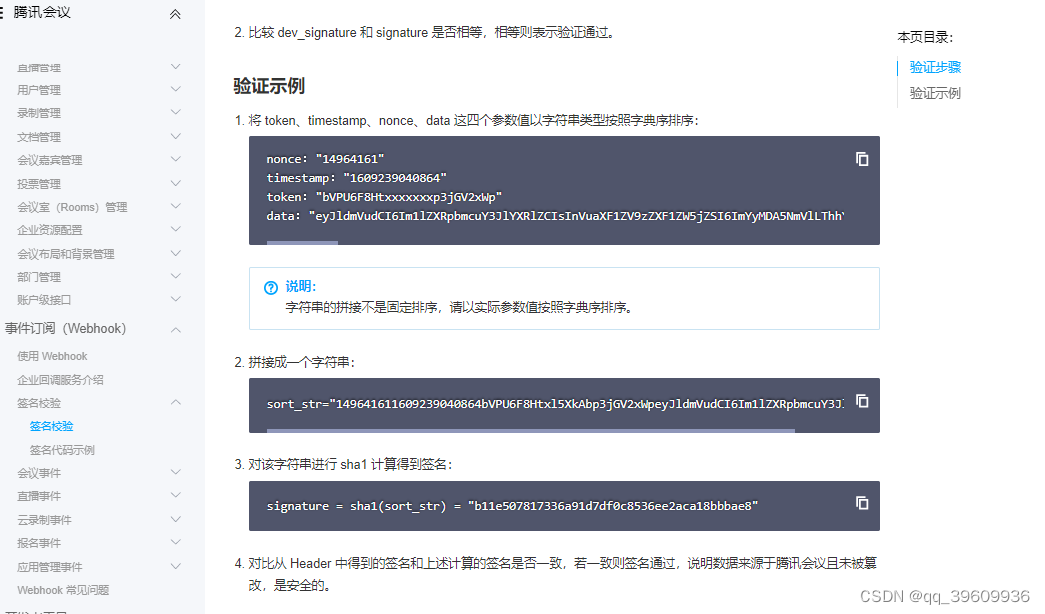Copy the sort_str code snippet

pos(862,401)
